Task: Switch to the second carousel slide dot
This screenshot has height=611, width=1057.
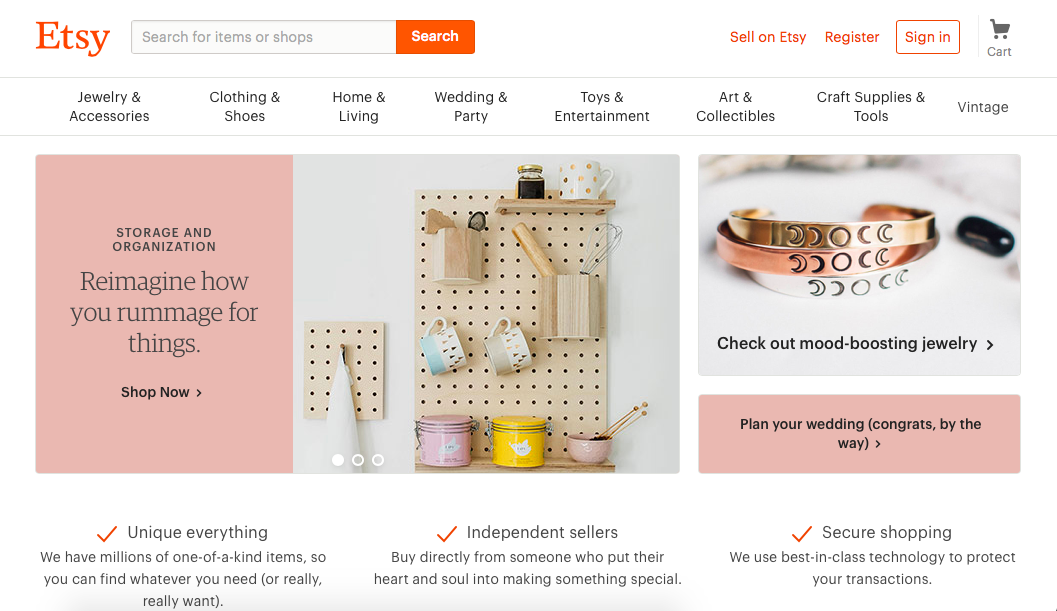Action: [358, 460]
